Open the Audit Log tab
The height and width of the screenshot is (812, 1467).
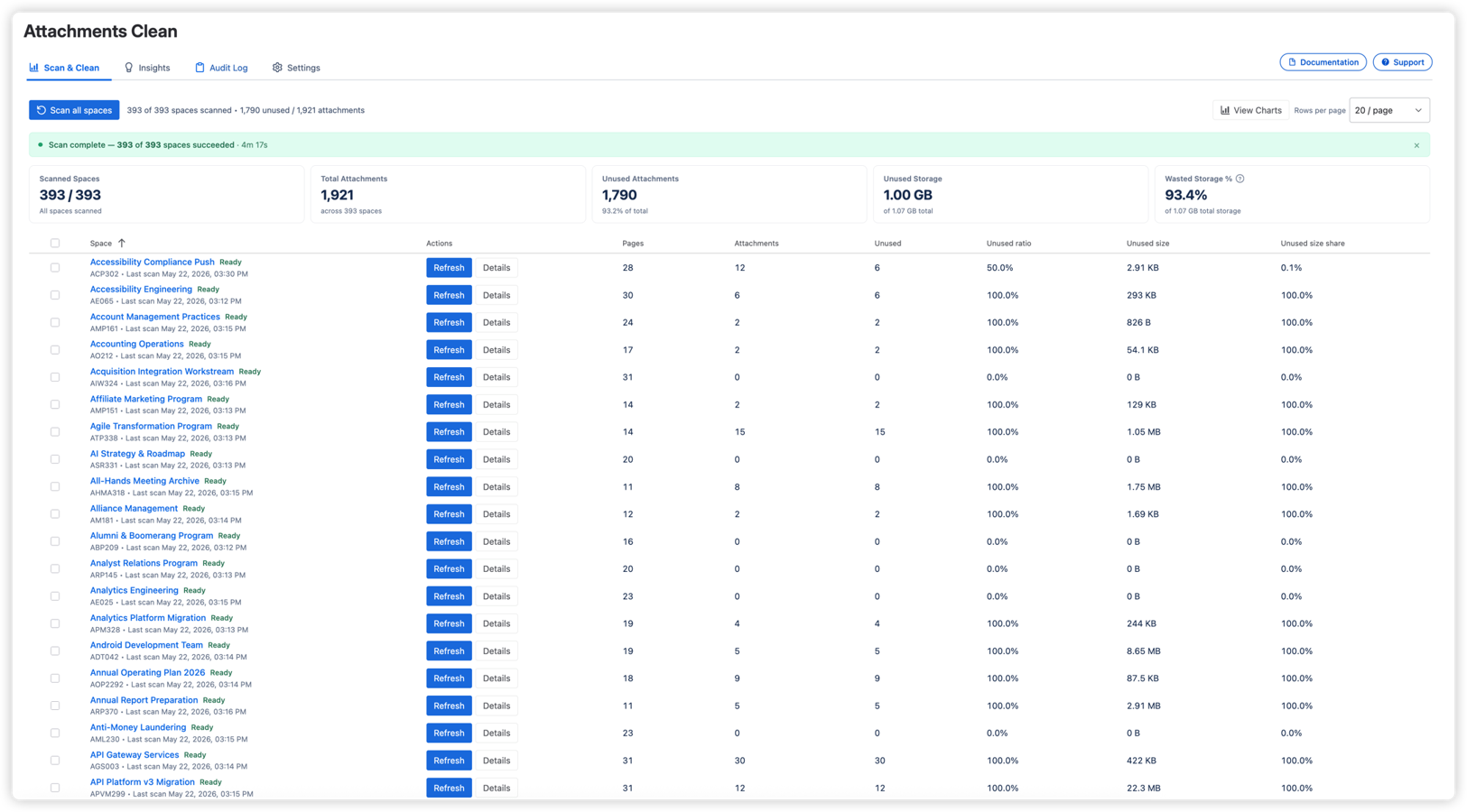click(x=221, y=68)
